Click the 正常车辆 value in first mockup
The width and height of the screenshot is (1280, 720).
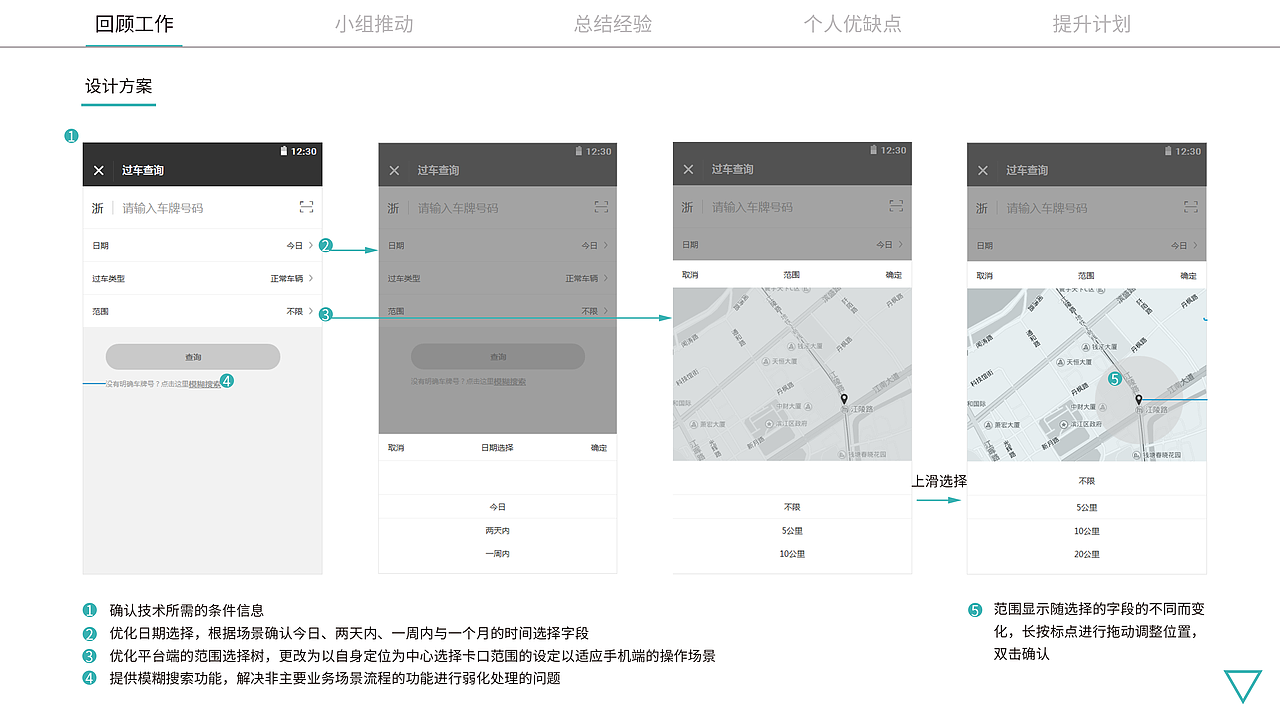[x=286, y=278]
